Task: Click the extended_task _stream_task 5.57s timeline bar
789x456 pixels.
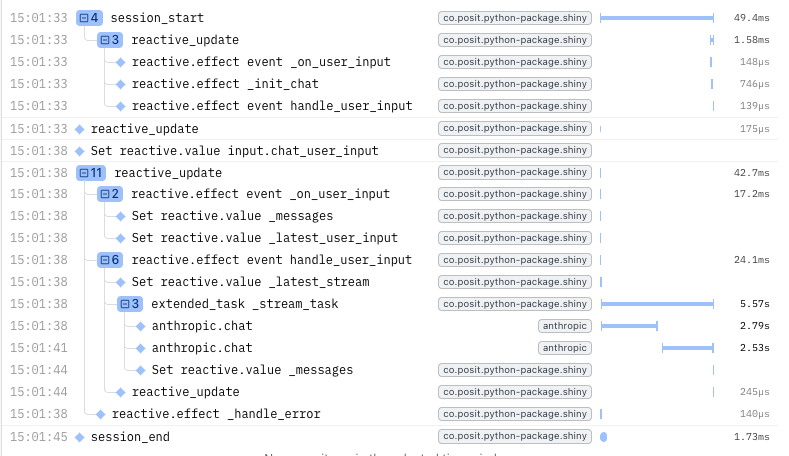Action: [x=657, y=304]
